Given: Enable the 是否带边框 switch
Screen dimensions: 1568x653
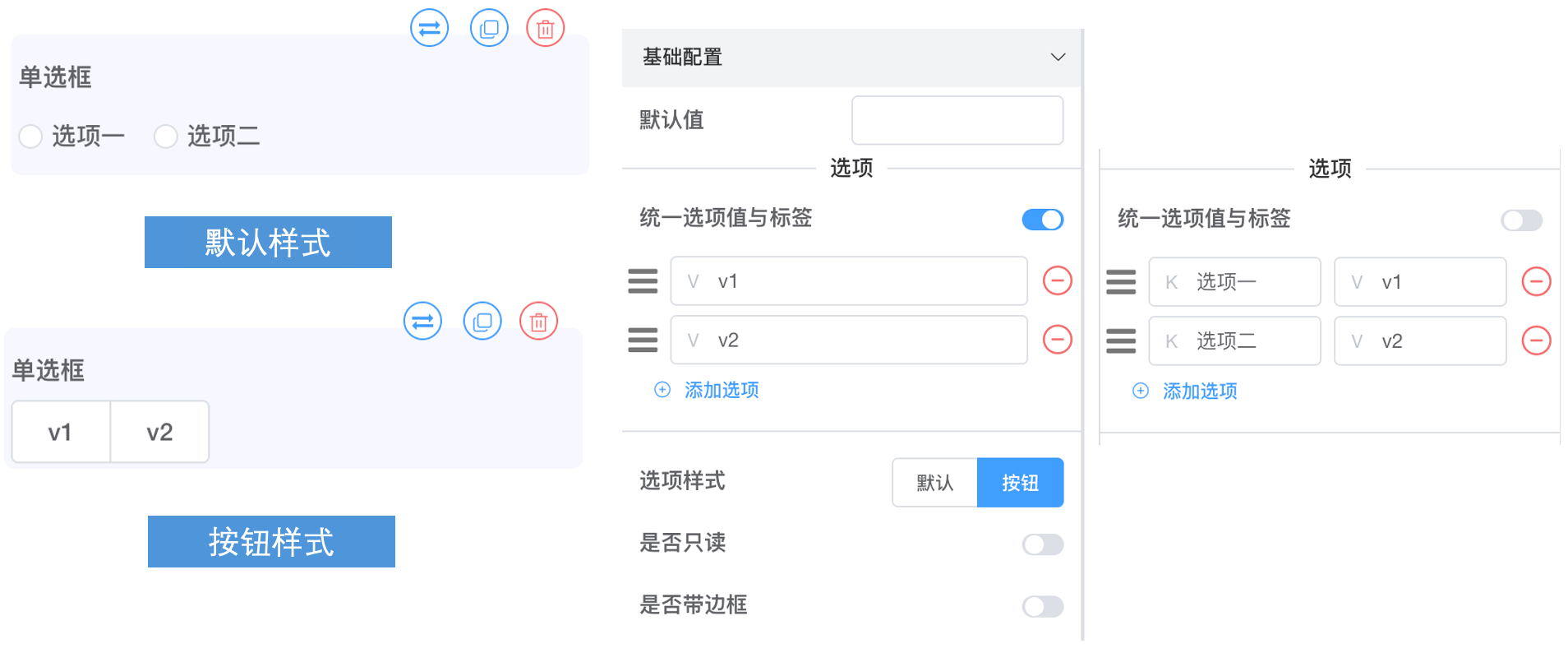Looking at the screenshot, I should [x=1042, y=606].
